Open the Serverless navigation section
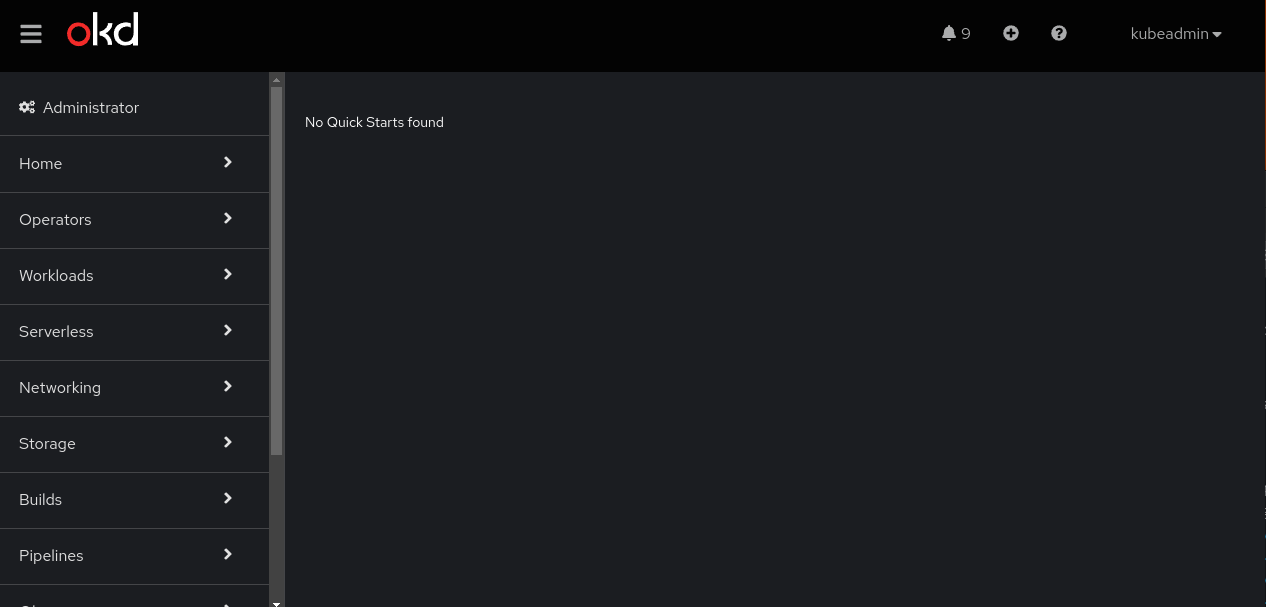 tap(134, 332)
